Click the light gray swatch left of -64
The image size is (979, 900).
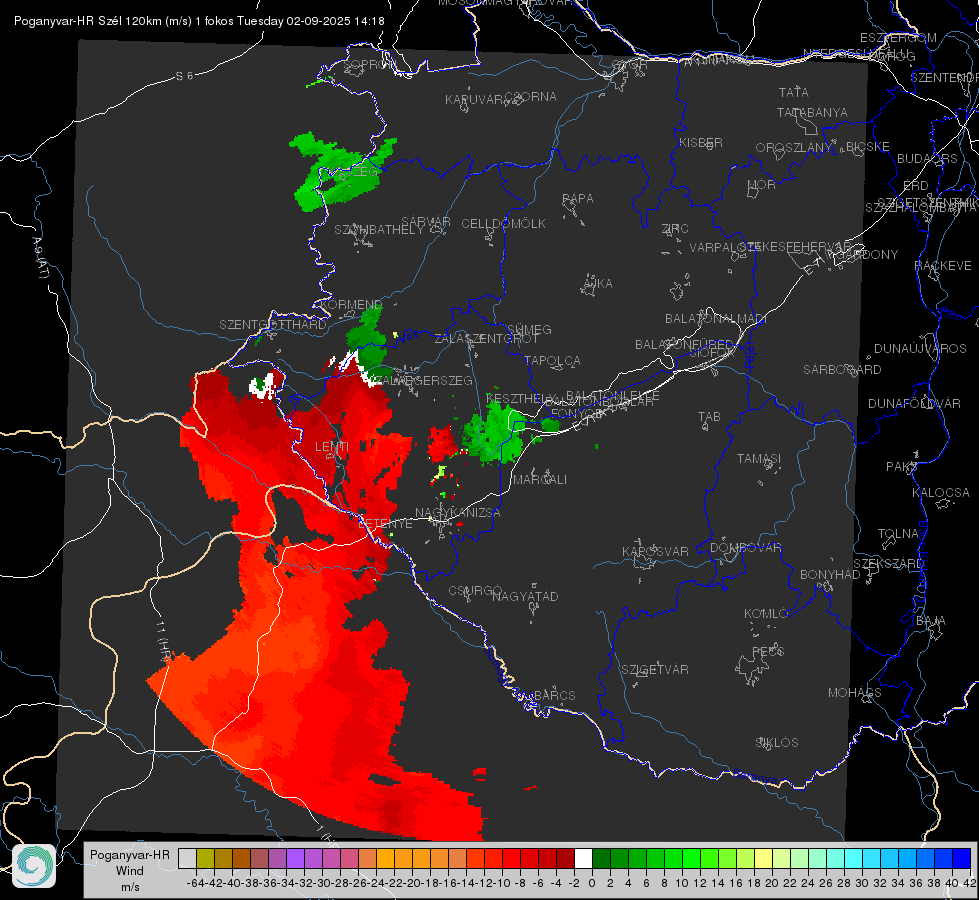coord(187,858)
